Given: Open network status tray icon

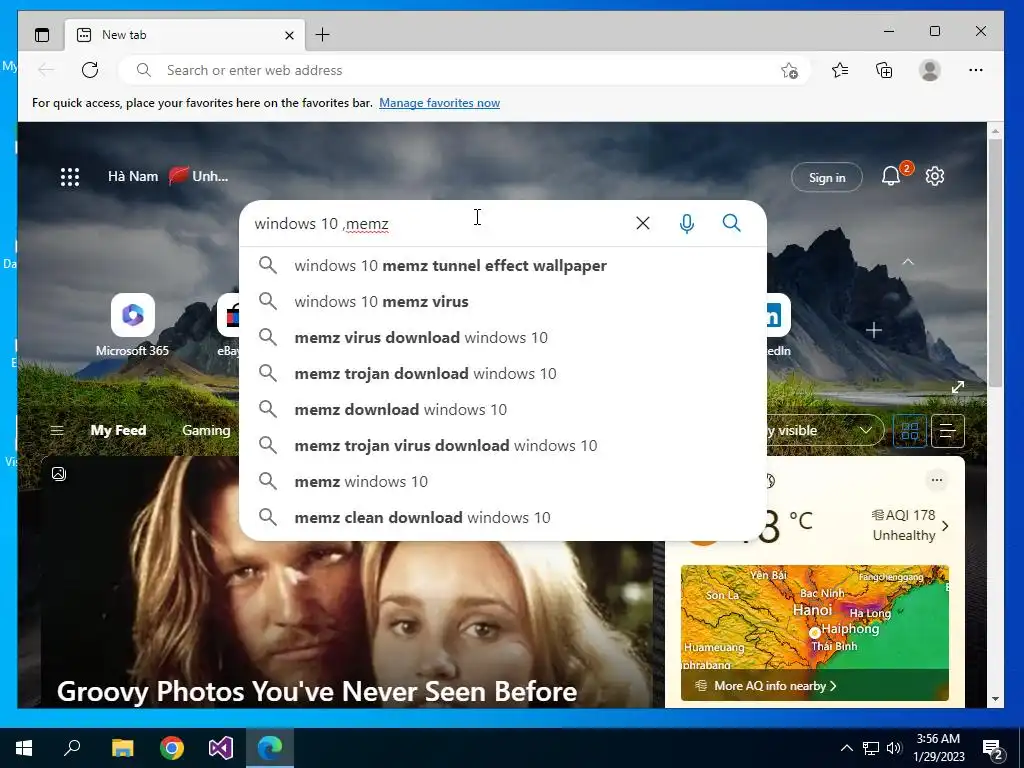Looking at the screenshot, I should [871, 748].
